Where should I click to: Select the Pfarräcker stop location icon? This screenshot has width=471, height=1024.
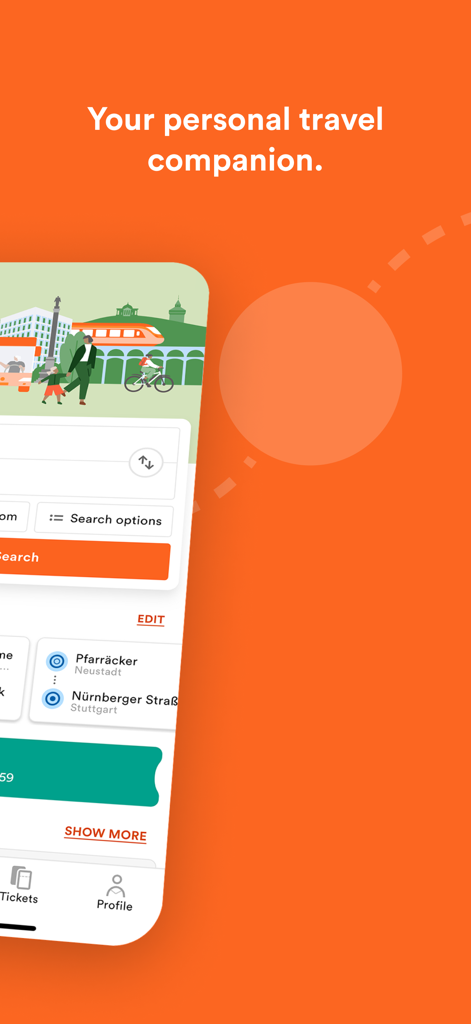point(57,661)
